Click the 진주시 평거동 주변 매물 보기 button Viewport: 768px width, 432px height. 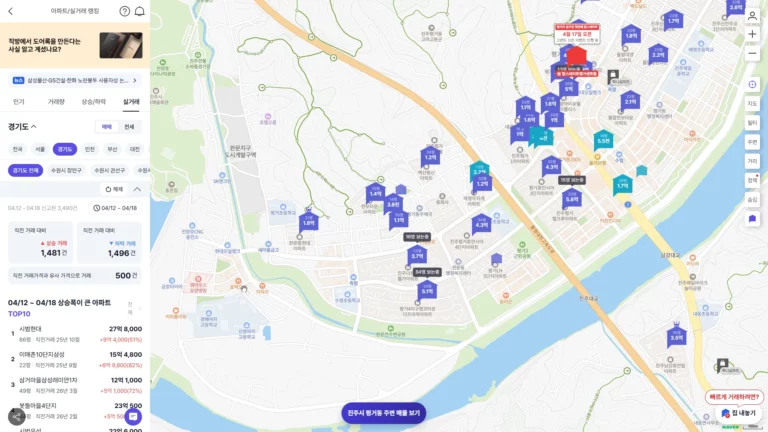385,412
